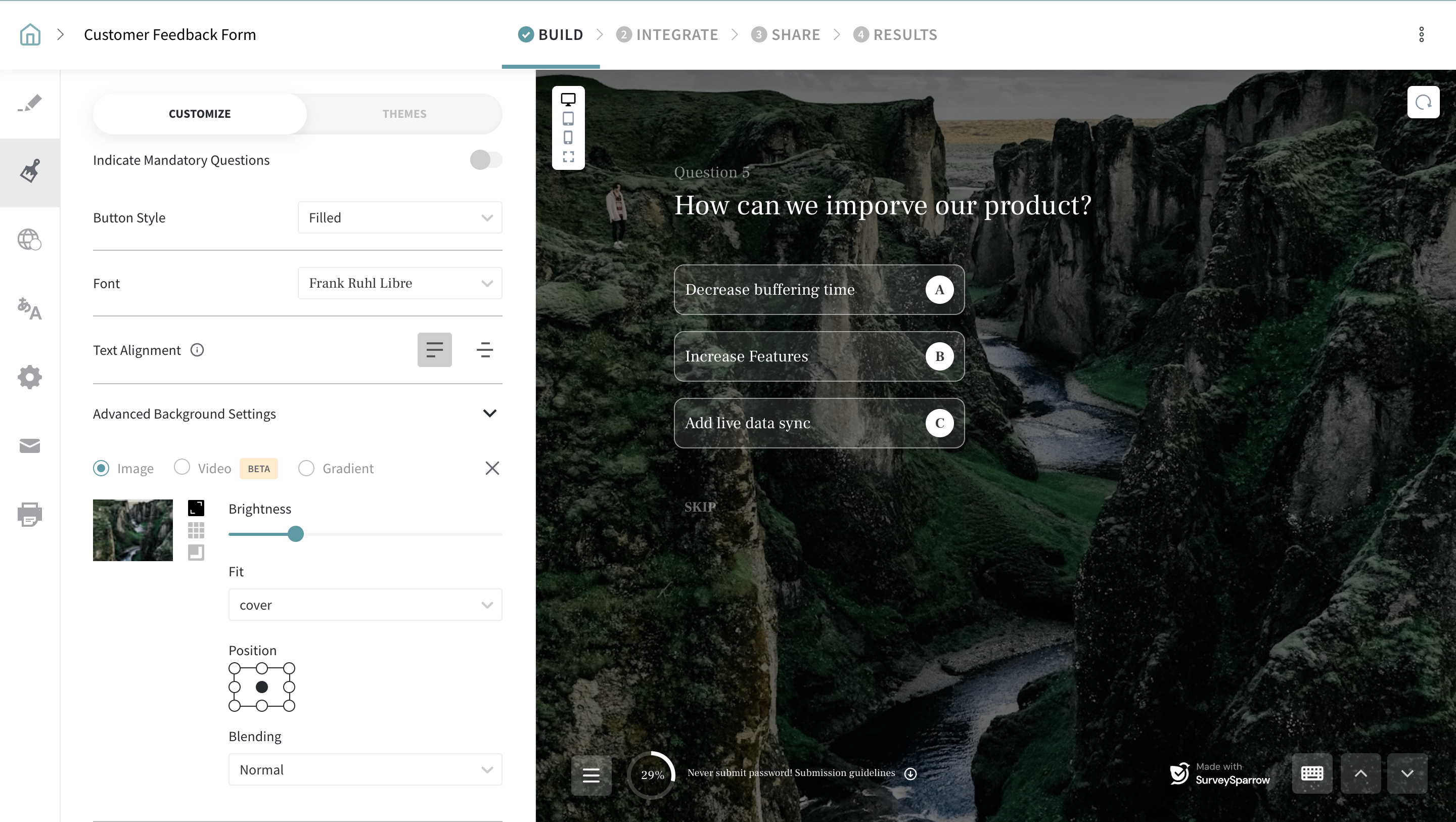
Task: Switch to the THEMES tab
Action: 404,114
